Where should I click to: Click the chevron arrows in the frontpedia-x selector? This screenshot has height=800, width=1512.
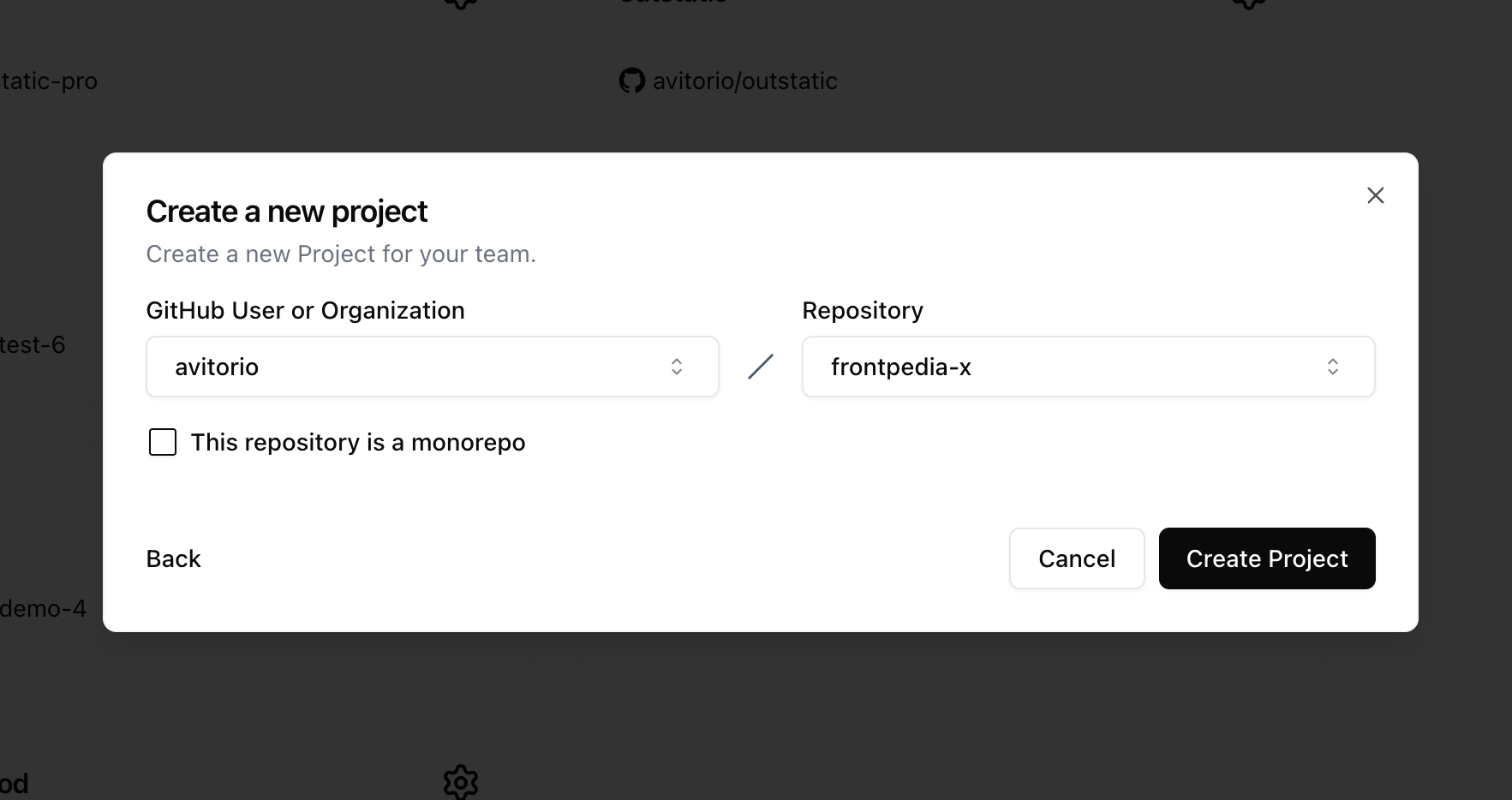pyautogui.click(x=1332, y=367)
